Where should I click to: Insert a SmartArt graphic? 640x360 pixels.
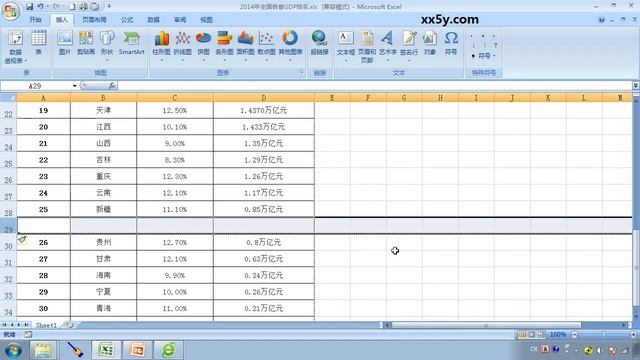pyautogui.click(x=131, y=43)
